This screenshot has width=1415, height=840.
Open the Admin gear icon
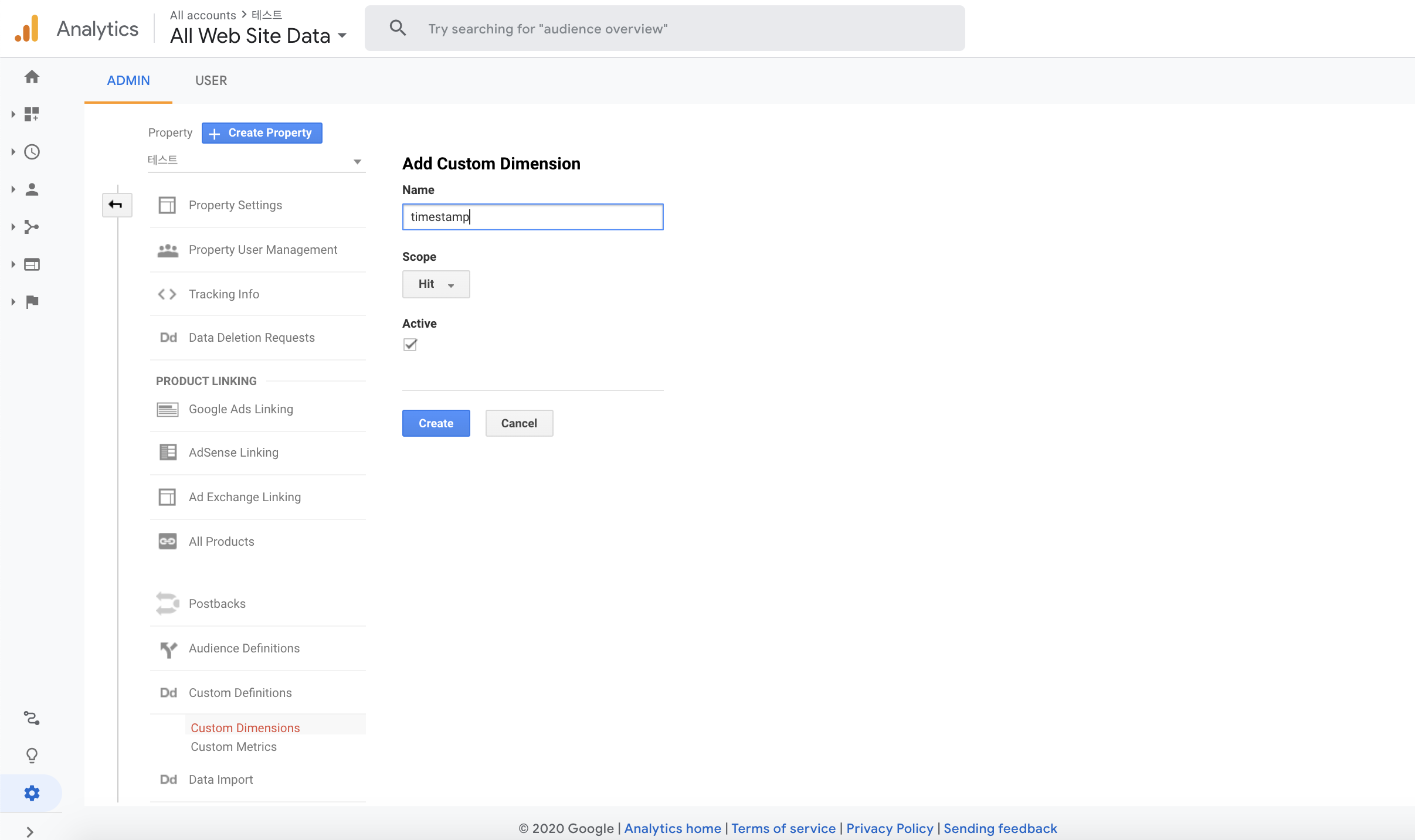(x=32, y=793)
